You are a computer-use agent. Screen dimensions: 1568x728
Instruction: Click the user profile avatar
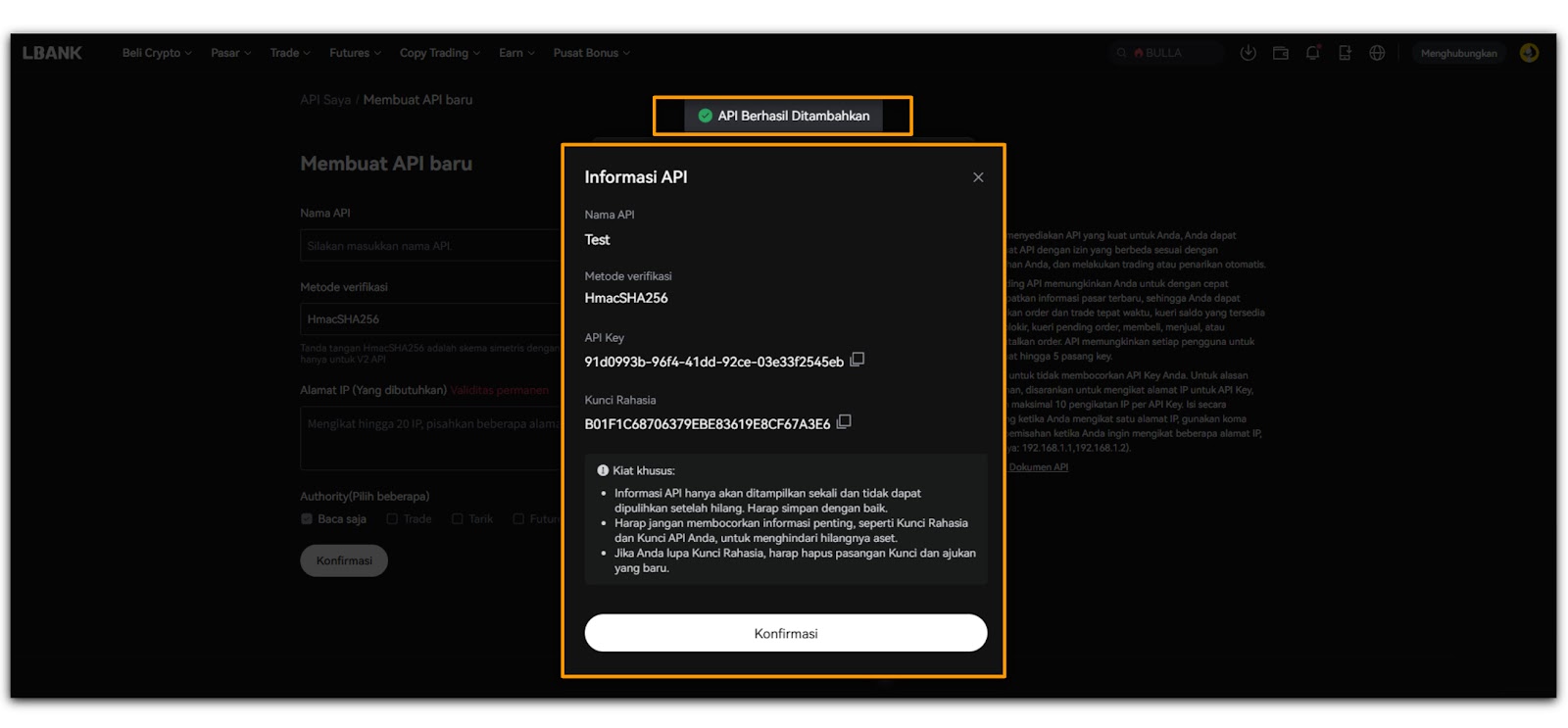(1528, 53)
